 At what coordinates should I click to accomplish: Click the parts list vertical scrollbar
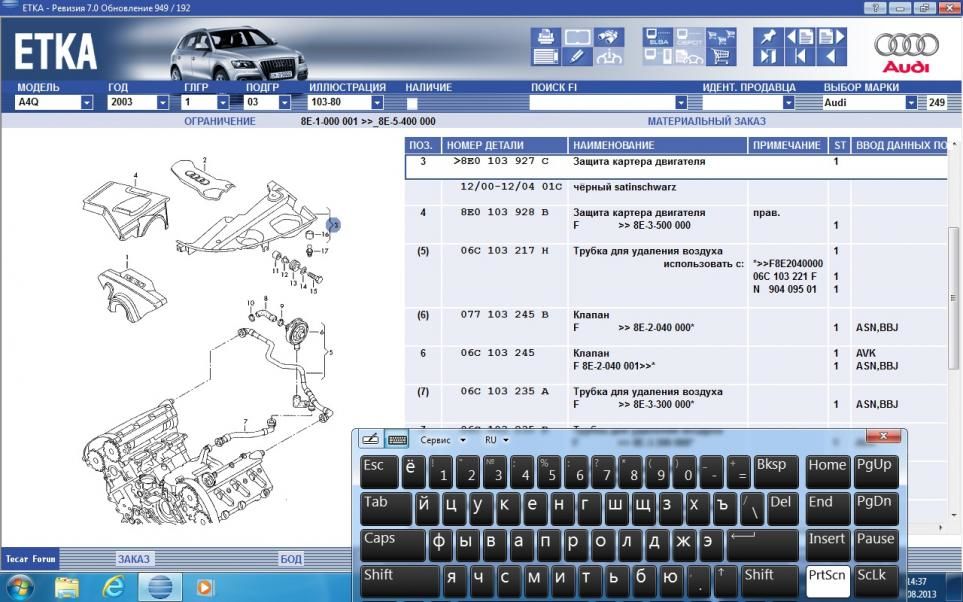click(953, 298)
